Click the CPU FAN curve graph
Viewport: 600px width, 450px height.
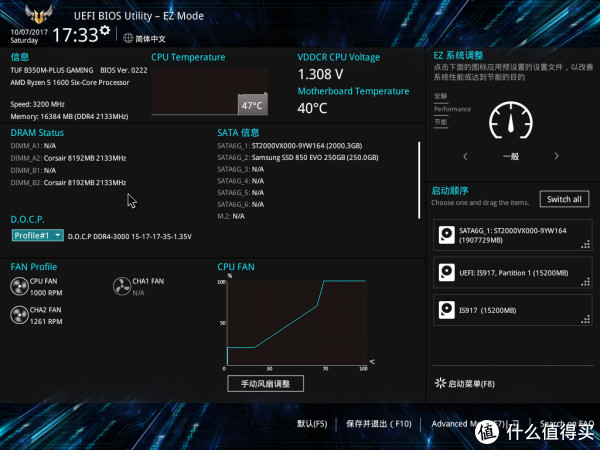297,323
